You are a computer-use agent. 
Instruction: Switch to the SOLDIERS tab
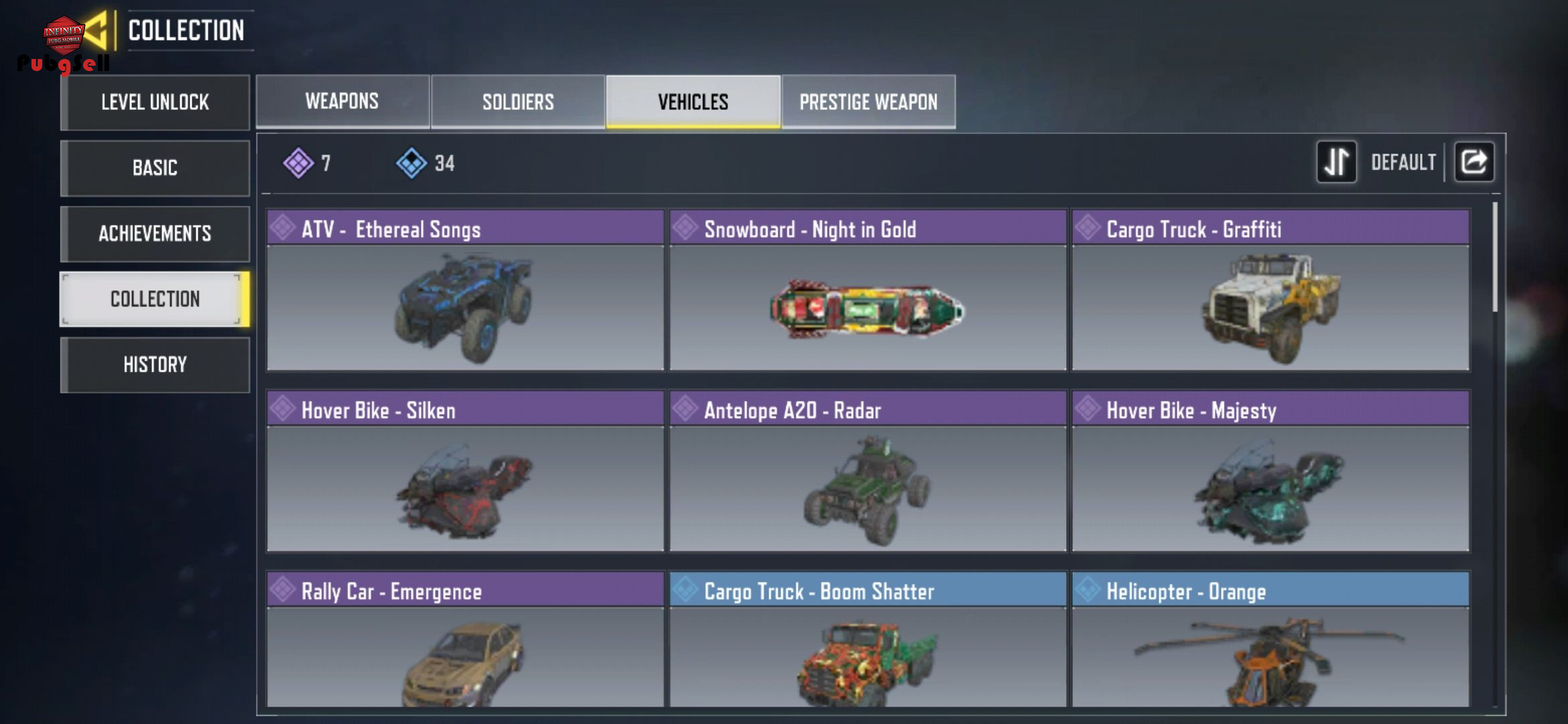coord(518,101)
